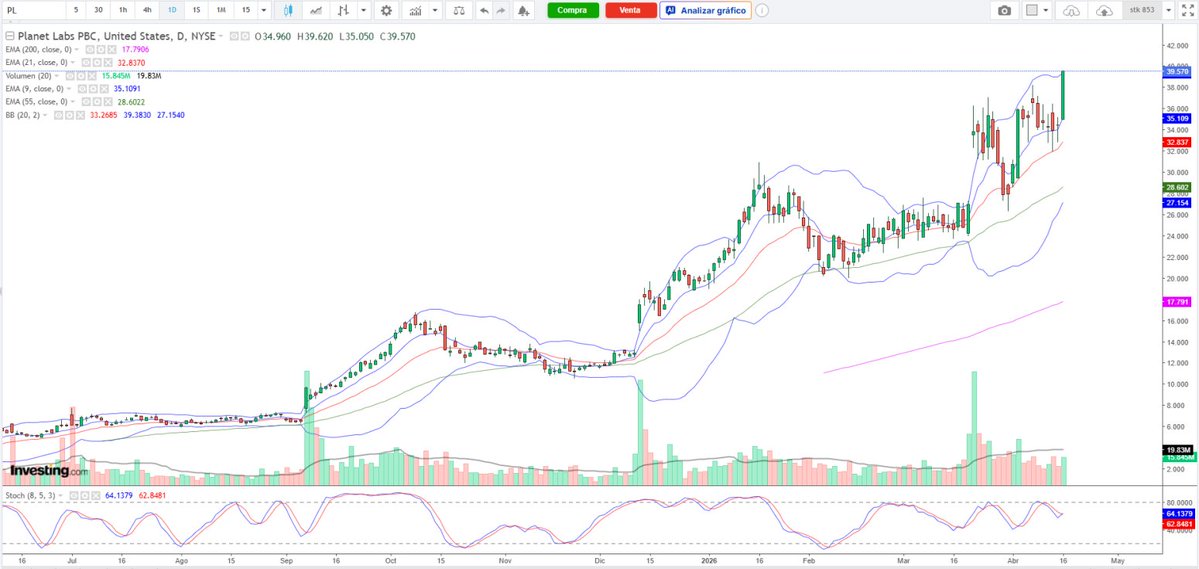This screenshot has width=1199, height=569.
Task: Open settings icon for Stoch (8, 5, 3)
Action: tap(85, 496)
